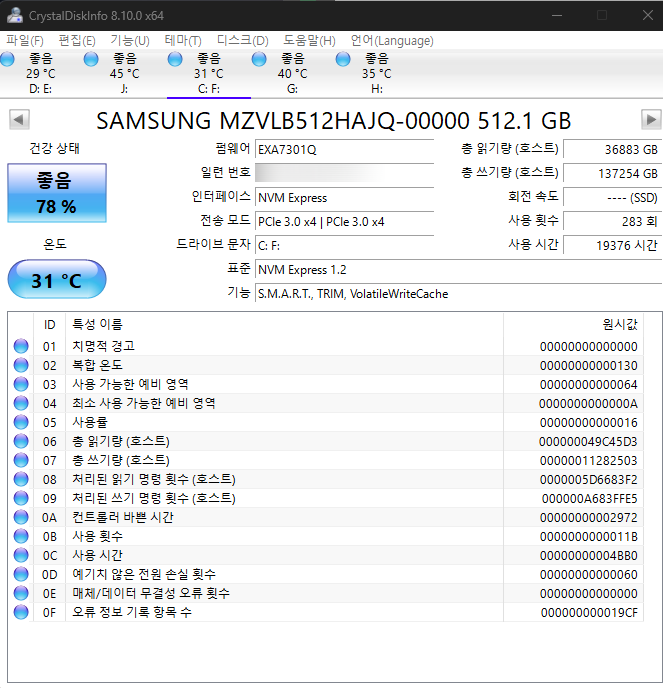Open the 도움말(H) menu
The width and height of the screenshot is (663, 688).
point(309,41)
